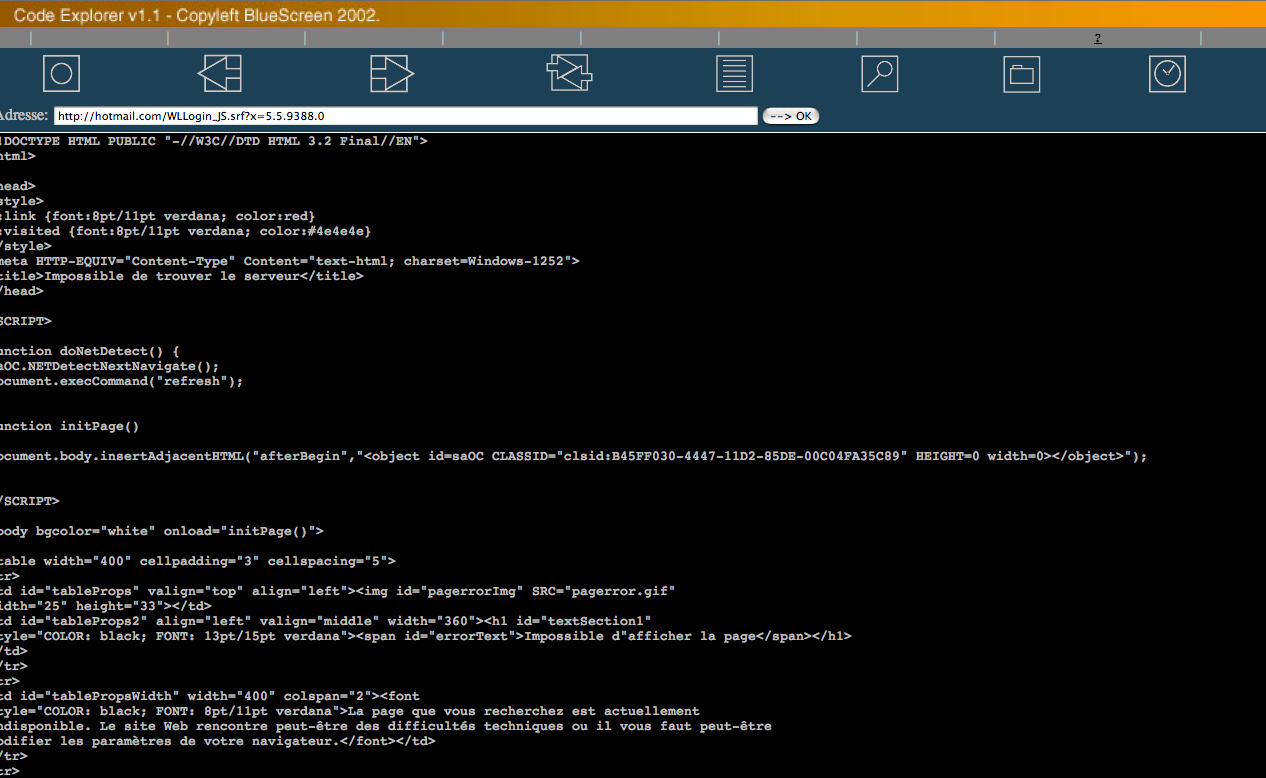Viewport: 1266px width, 778px height.
Task: Open the lined document source icon
Action: (734, 74)
